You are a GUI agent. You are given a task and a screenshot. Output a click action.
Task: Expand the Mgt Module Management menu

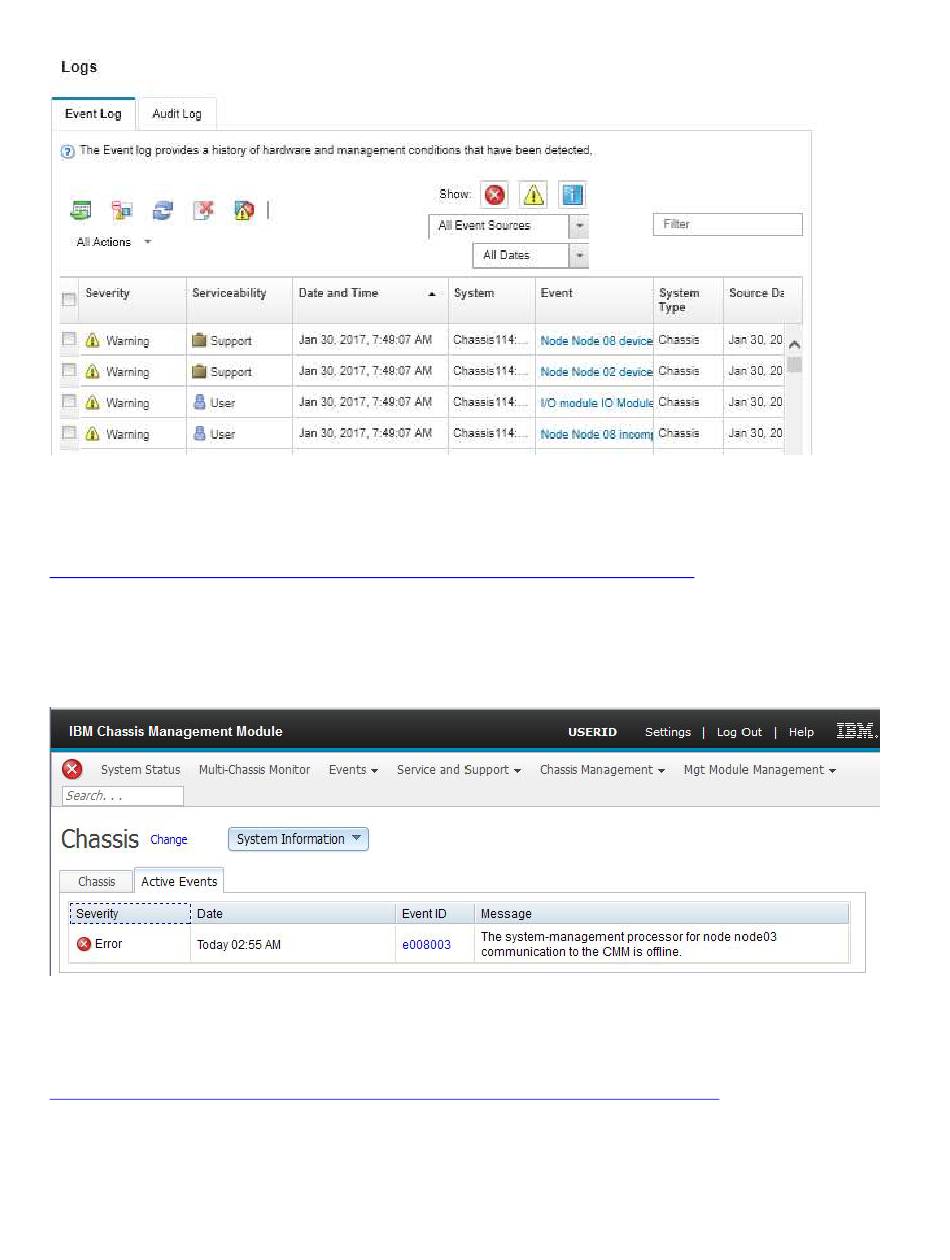click(760, 770)
